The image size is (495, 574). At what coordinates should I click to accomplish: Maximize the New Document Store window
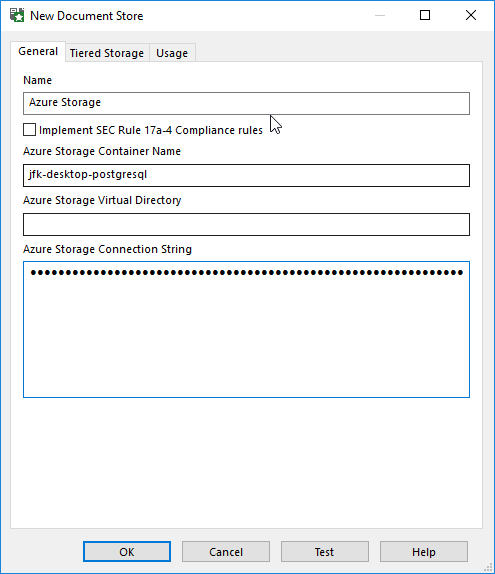(x=425, y=15)
